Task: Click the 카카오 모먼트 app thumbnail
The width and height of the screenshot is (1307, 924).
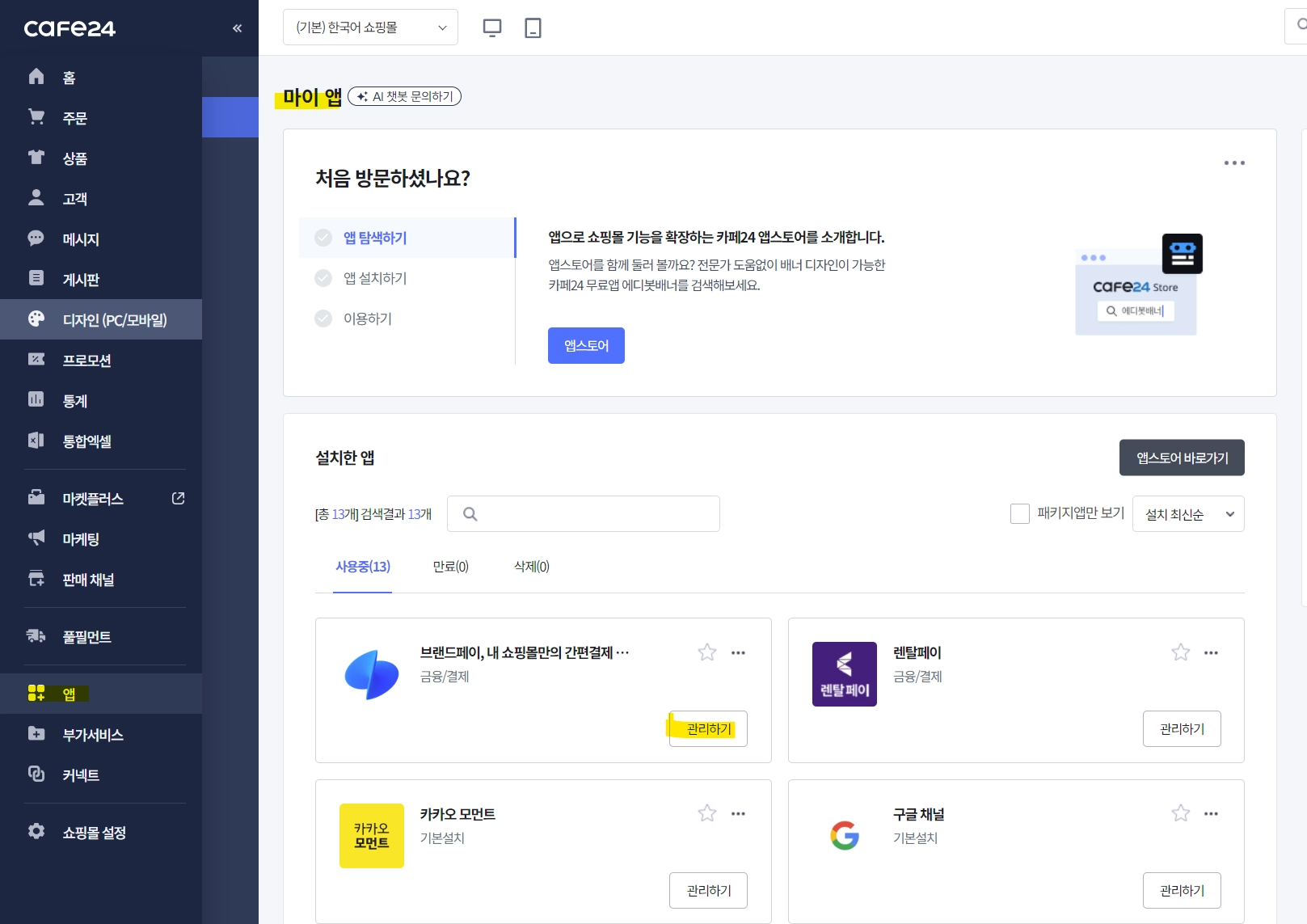Action: coord(372,836)
